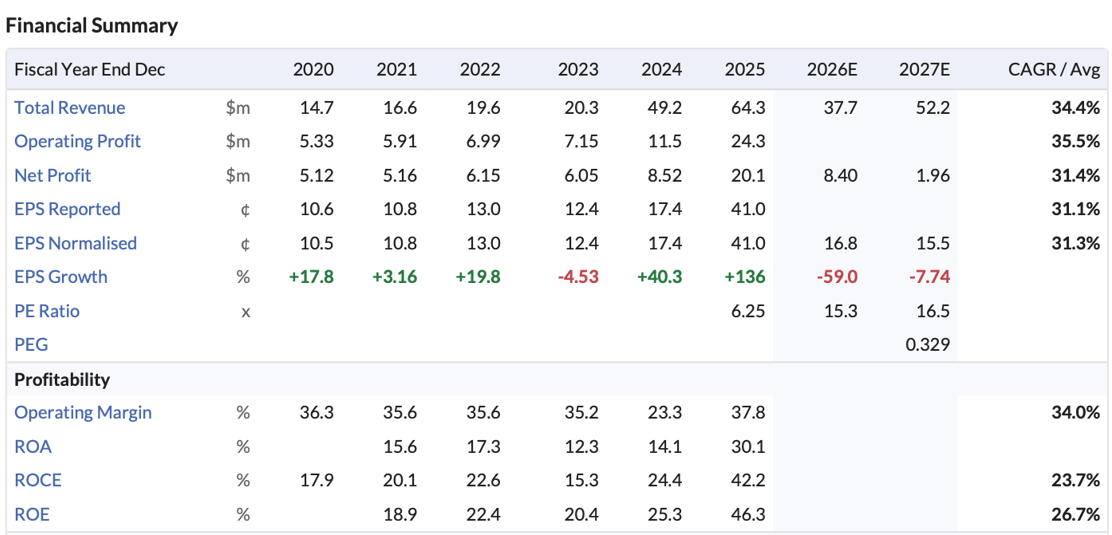Select the 0.329 PEG value
1112x535 pixels.
pos(929,345)
